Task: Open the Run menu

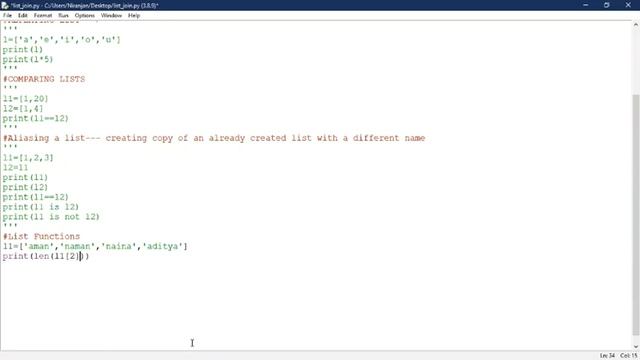Action: click(x=63, y=16)
